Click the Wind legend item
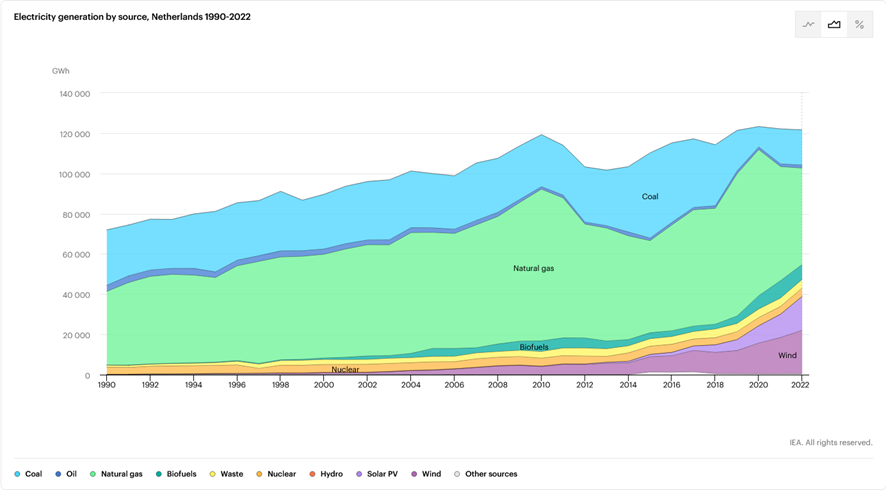This screenshot has height=490, width=886. click(426, 474)
